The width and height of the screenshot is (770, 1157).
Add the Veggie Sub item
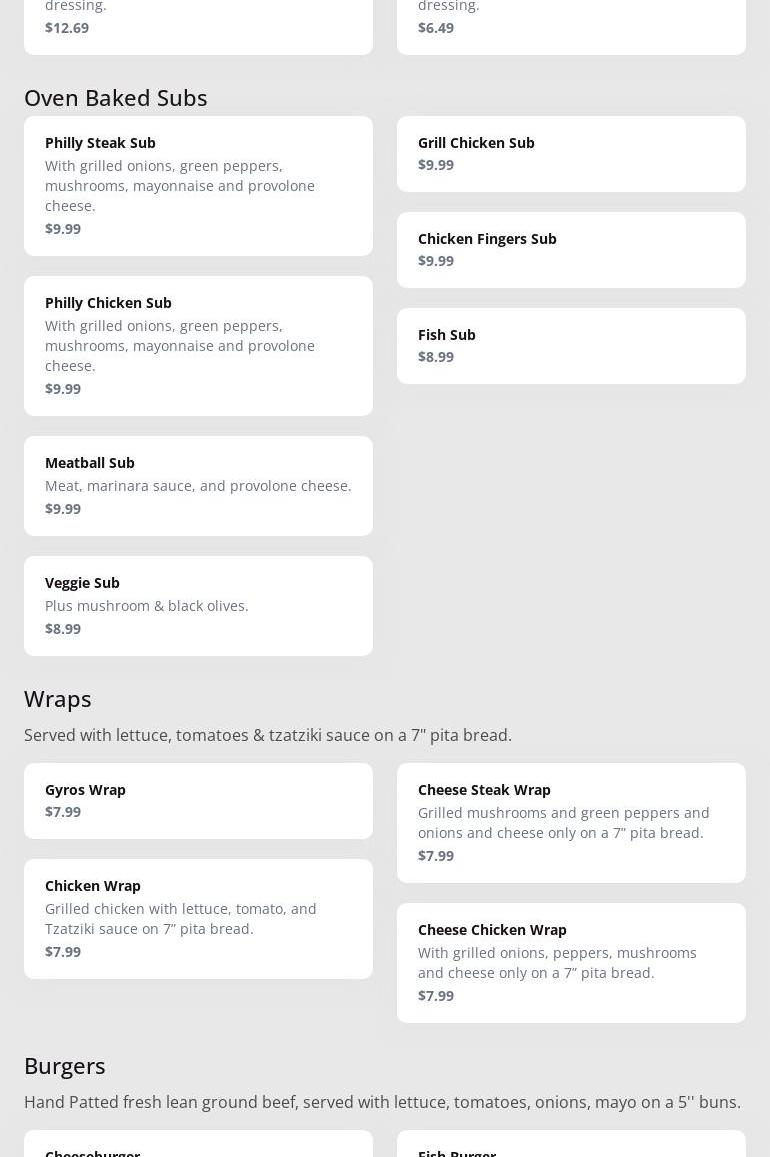pos(198,605)
